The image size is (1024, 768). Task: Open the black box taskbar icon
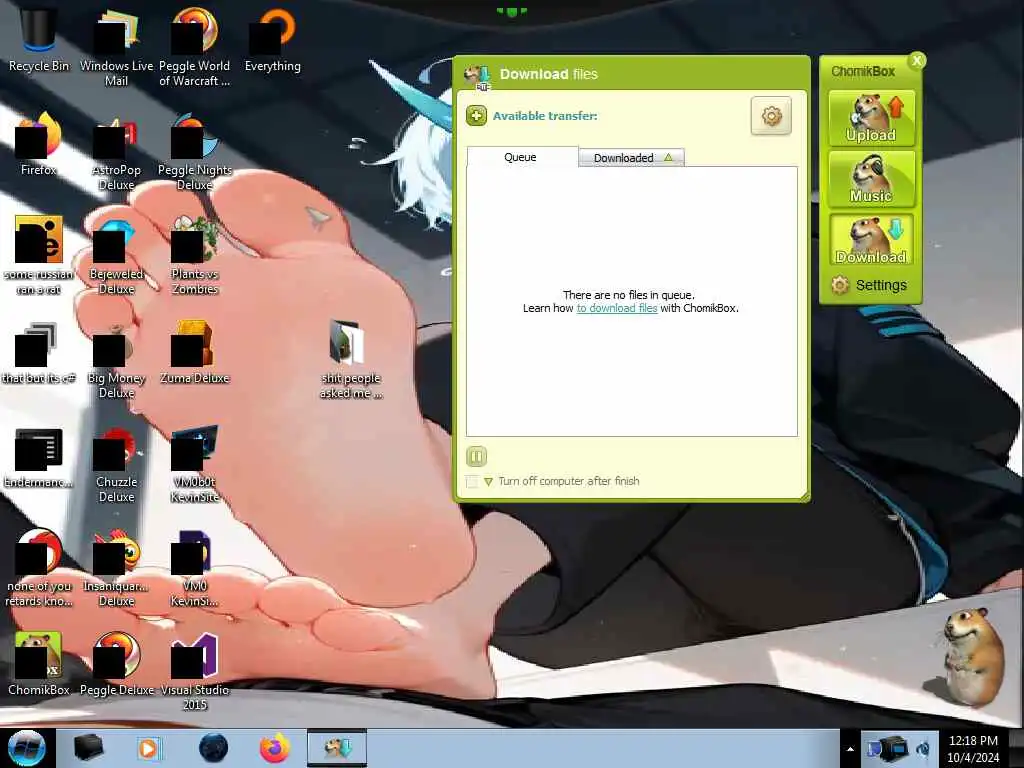pyautogui.click(x=88, y=748)
